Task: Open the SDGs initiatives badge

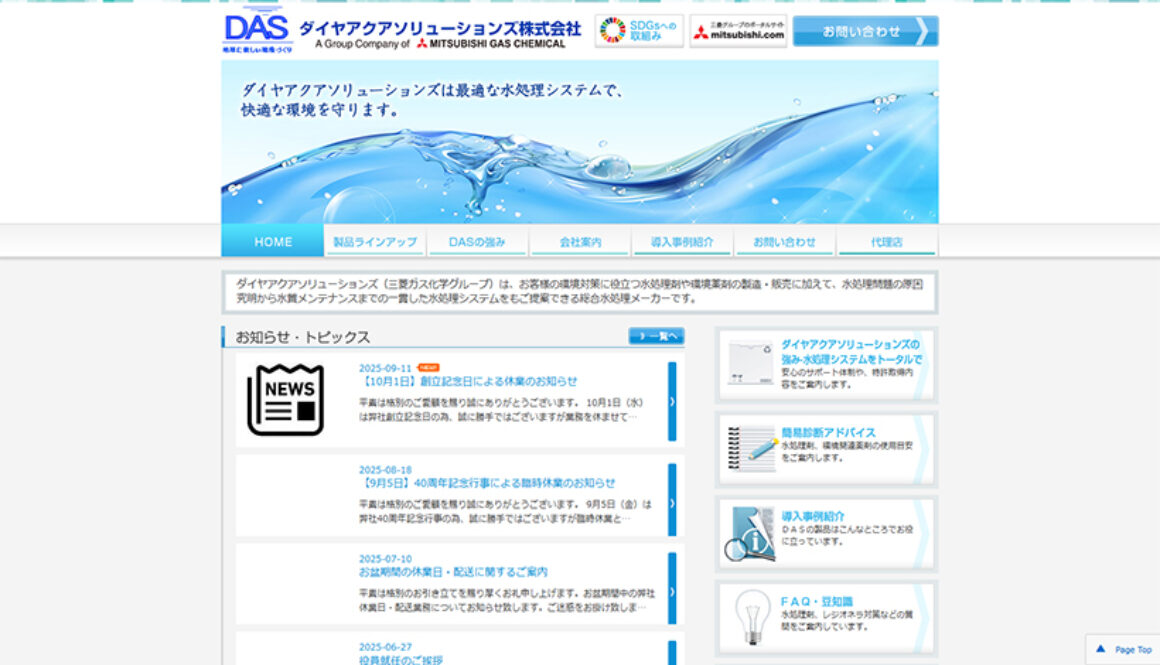Action: tap(639, 31)
